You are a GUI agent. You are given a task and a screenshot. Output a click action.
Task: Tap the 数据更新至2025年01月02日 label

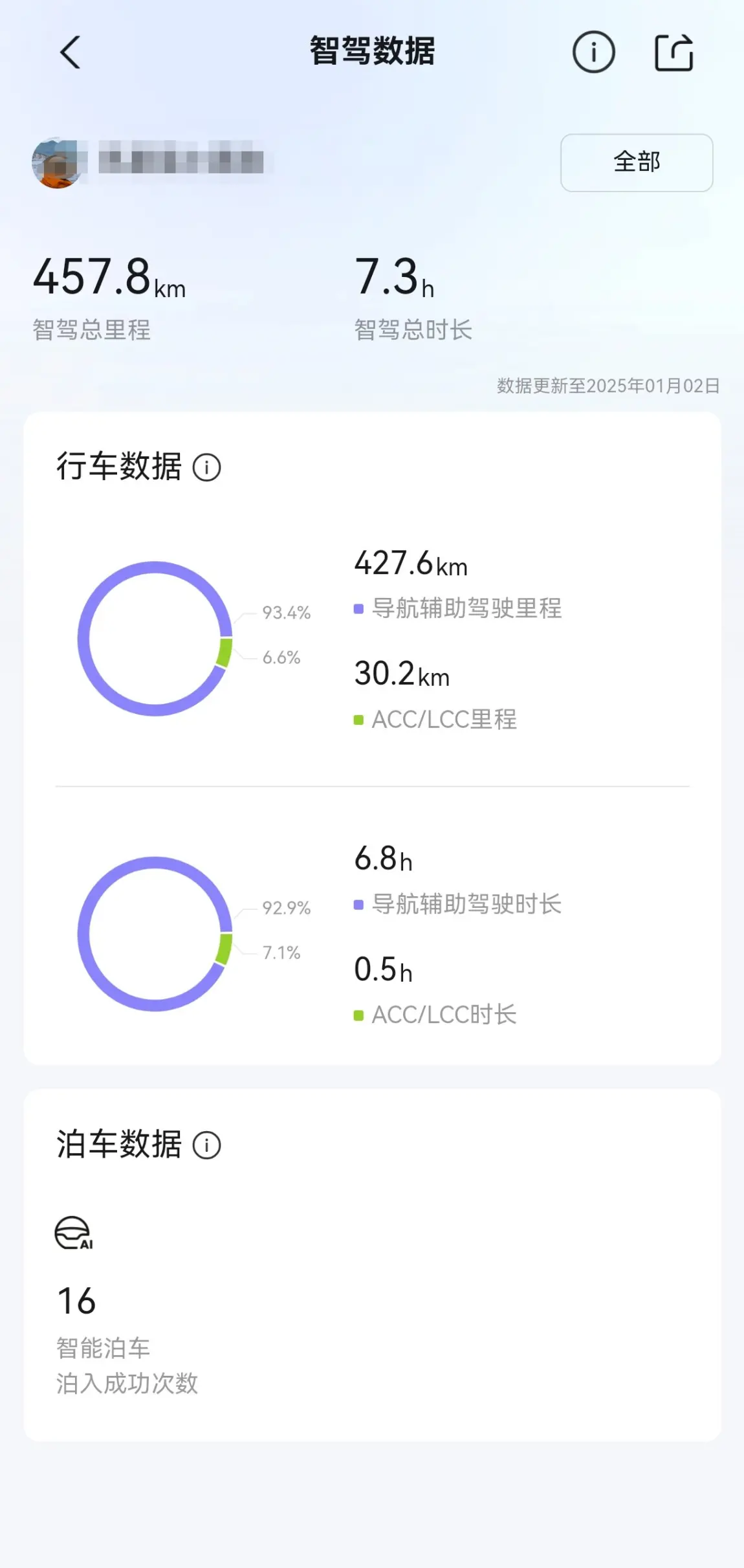tap(607, 386)
